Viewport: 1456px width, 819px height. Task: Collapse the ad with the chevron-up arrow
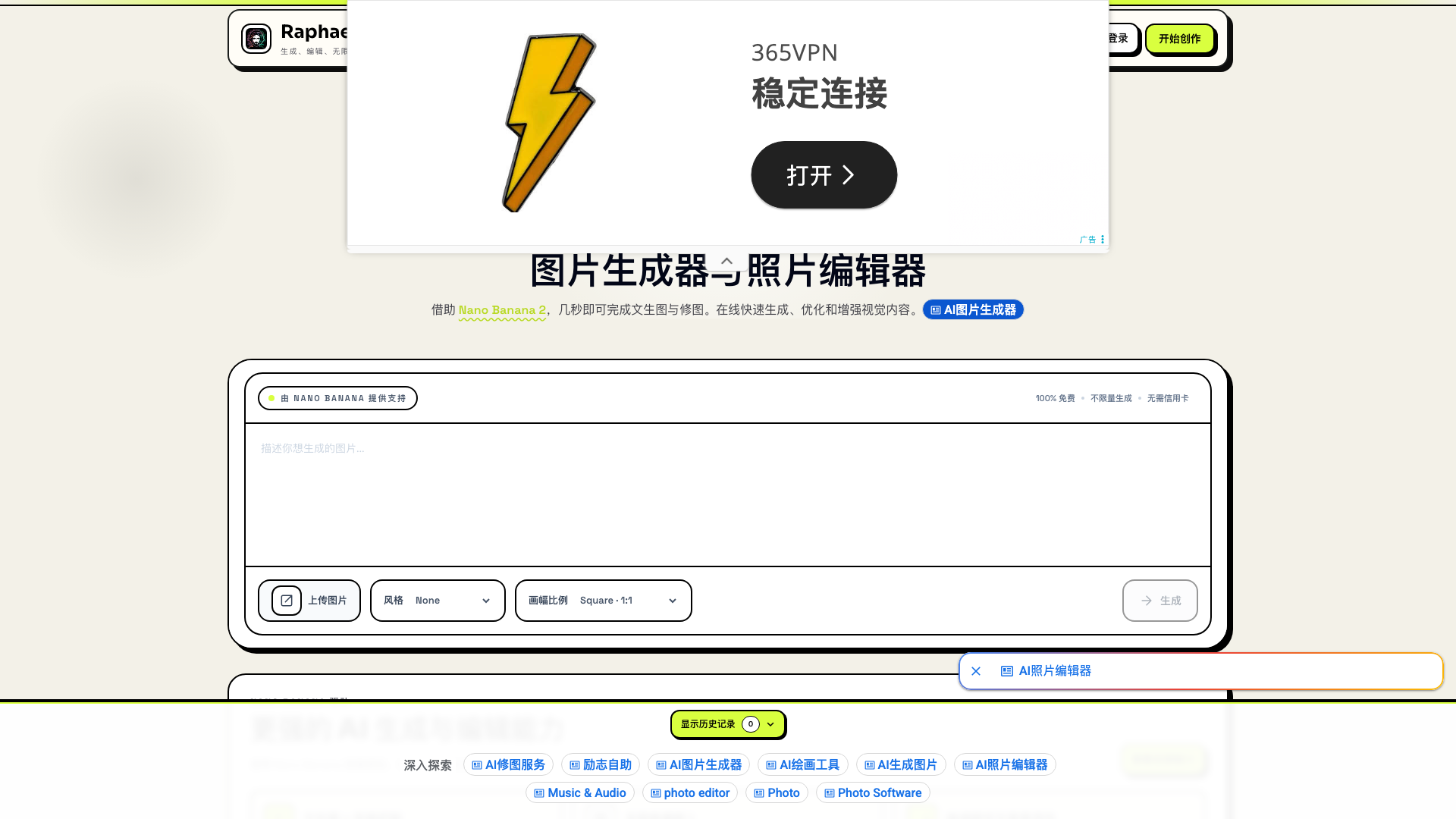726,261
